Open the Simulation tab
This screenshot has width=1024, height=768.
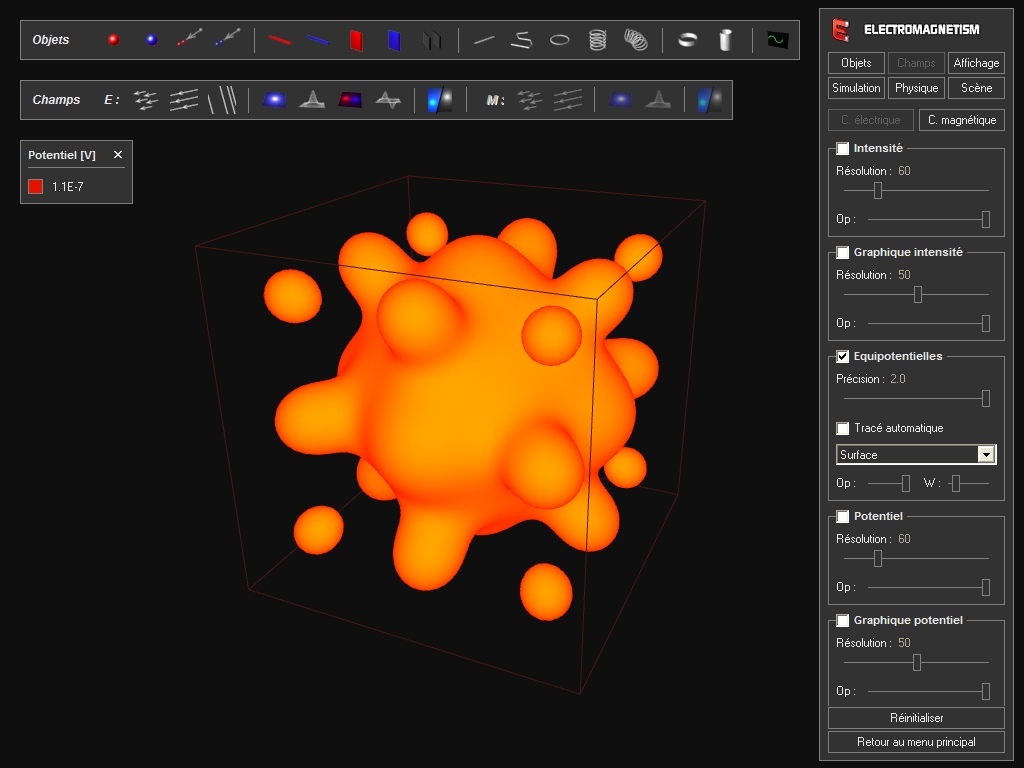(x=856, y=88)
